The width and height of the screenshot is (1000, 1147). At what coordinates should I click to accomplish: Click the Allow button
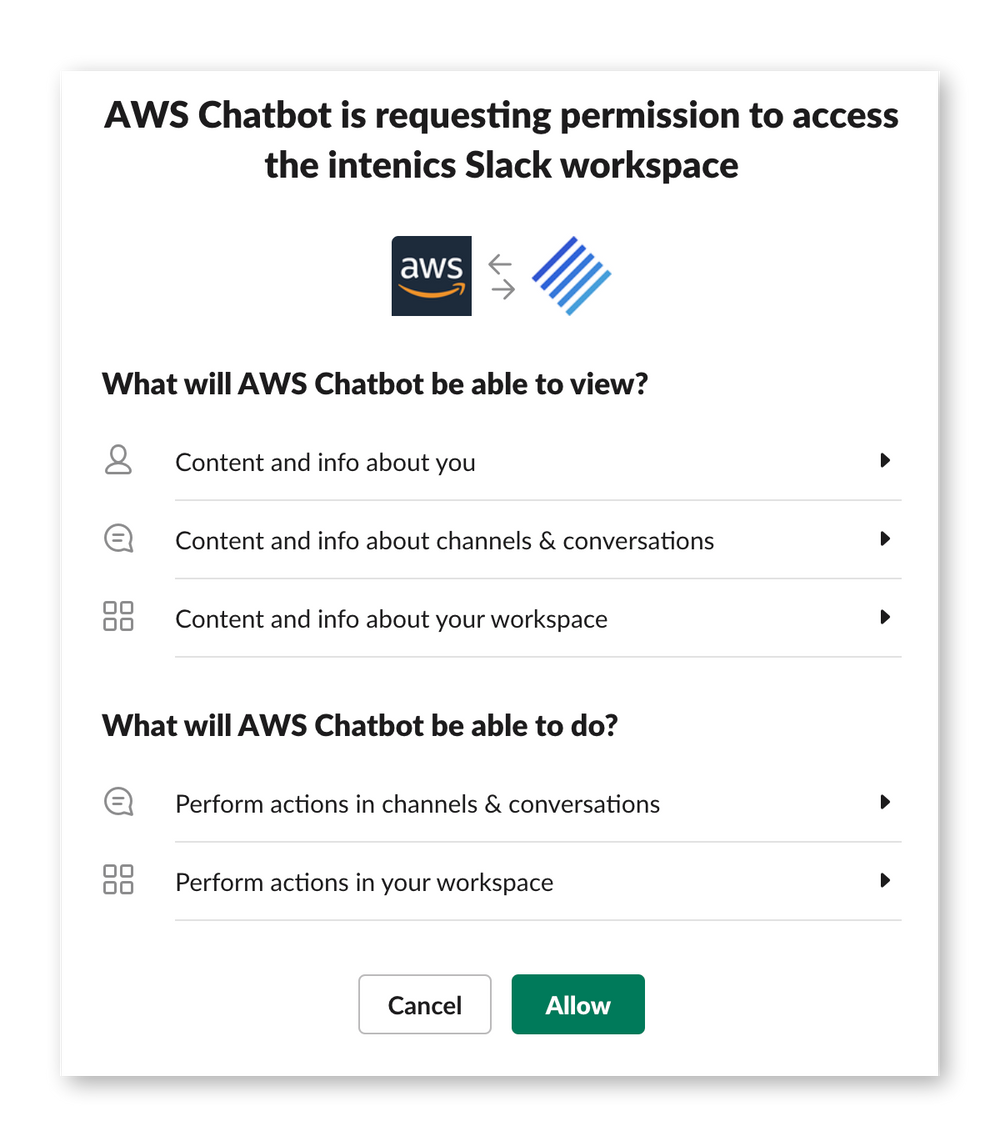coord(578,1004)
